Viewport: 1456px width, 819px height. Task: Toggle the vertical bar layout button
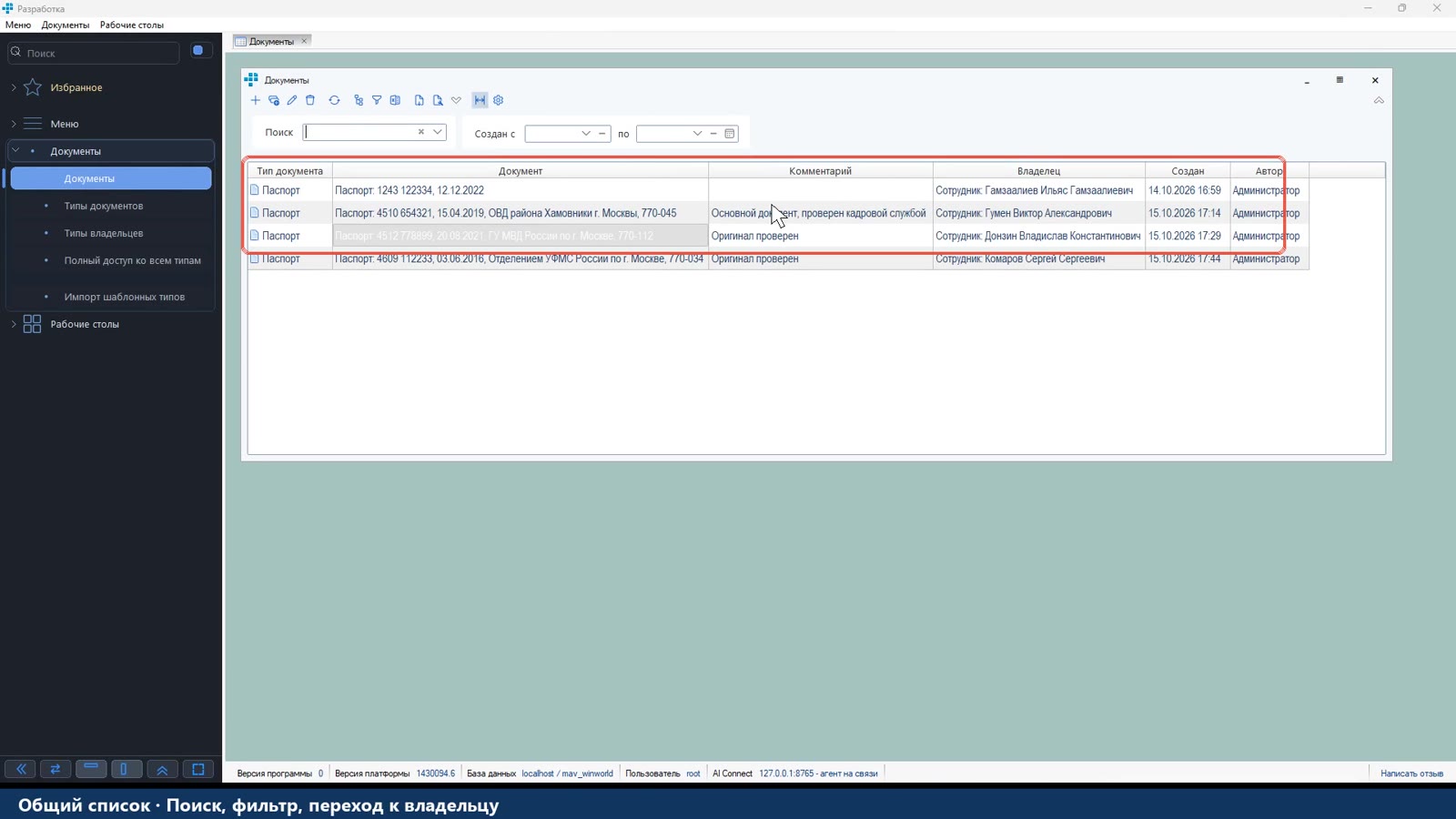click(126, 769)
